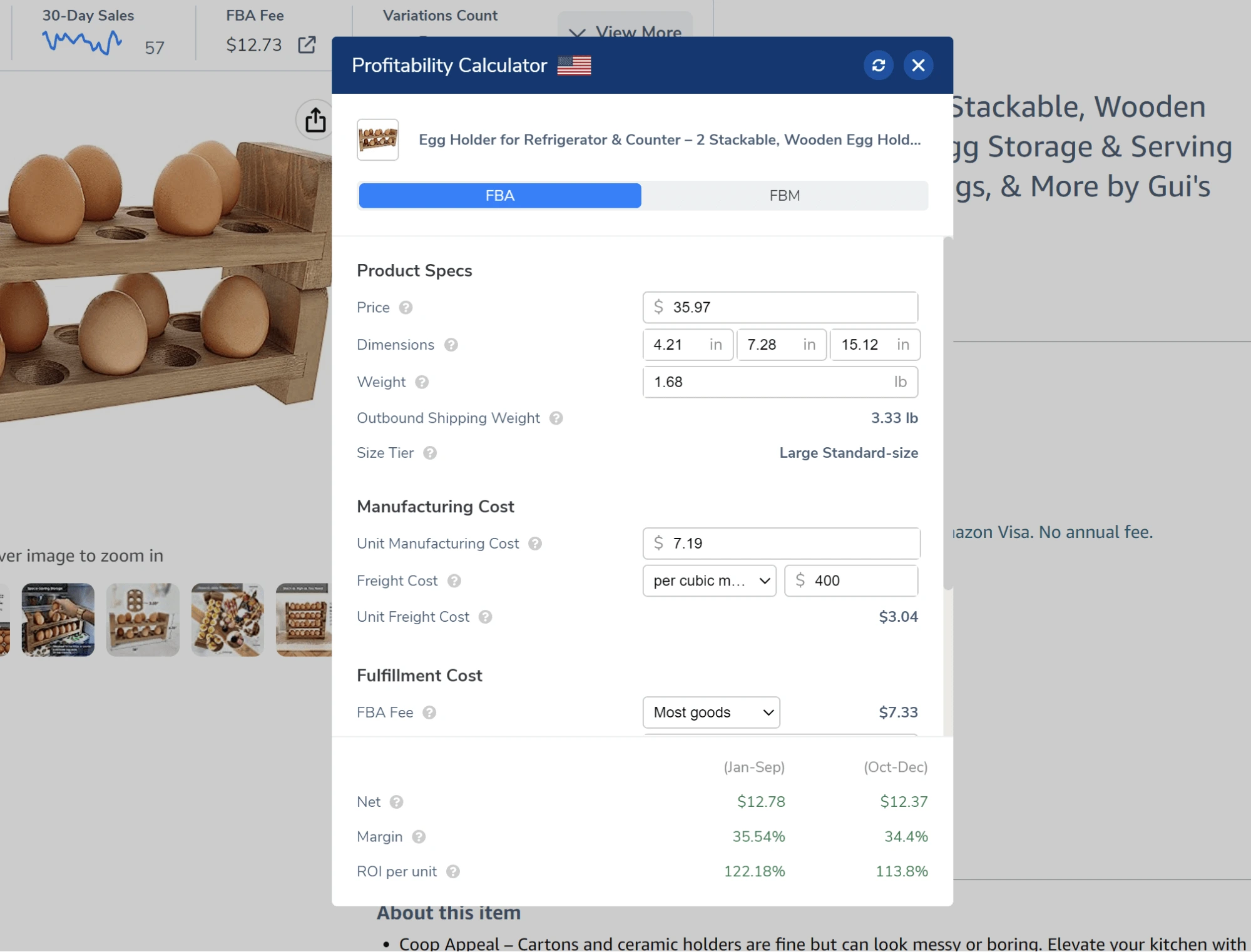Click the egg holder product thumbnail in calculator
Viewport: 1251px width, 952px height.
pyautogui.click(x=377, y=139)
